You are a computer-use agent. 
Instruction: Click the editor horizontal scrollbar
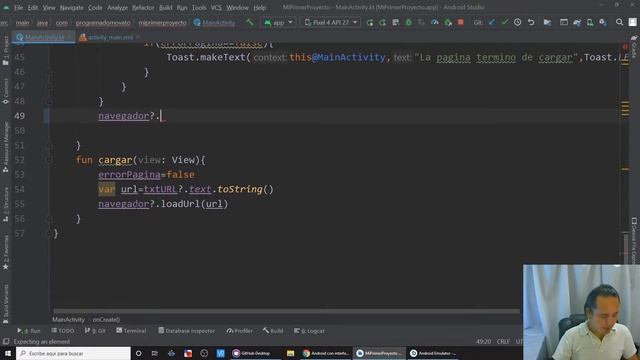pyautogui.click(x=286, y=311)
